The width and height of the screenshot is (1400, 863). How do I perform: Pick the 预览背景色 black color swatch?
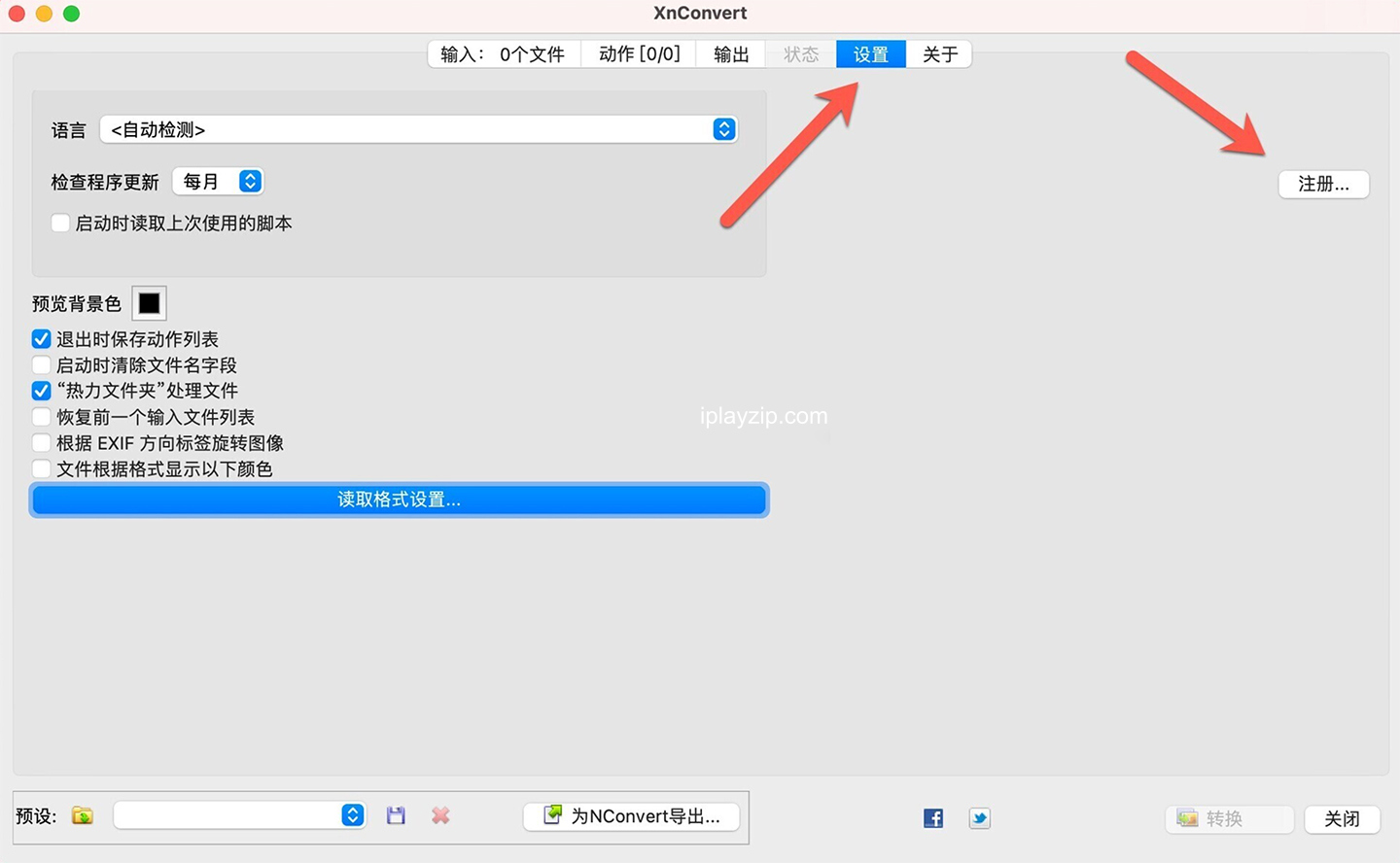pos(149,303)
